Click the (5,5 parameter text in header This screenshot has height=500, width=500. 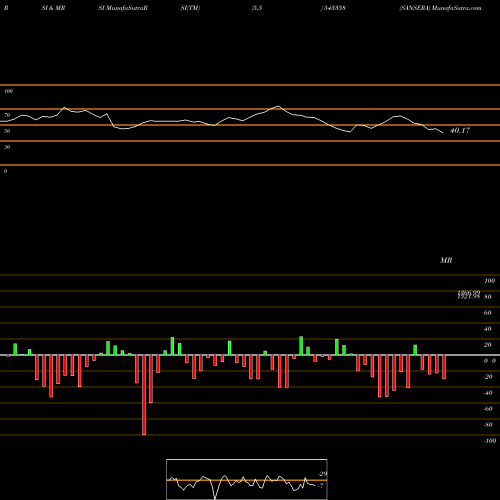[257, 8]
